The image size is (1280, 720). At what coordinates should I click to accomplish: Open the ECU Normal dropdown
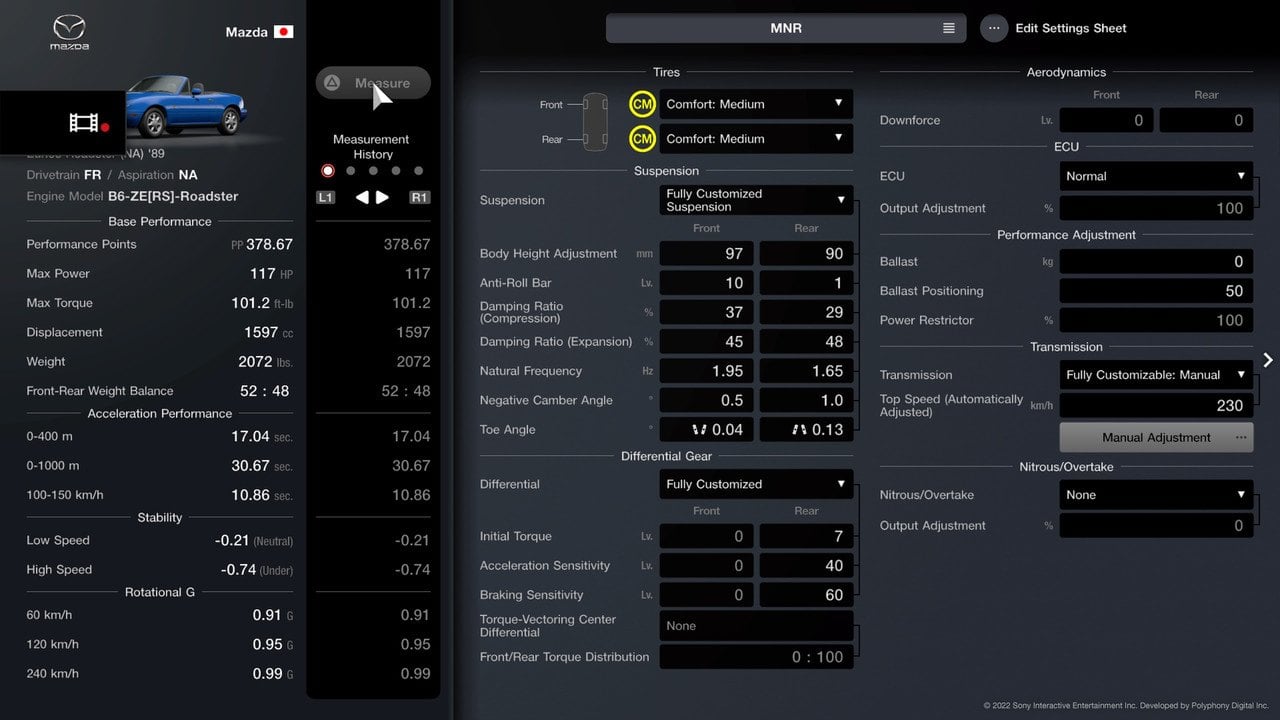1156,176
